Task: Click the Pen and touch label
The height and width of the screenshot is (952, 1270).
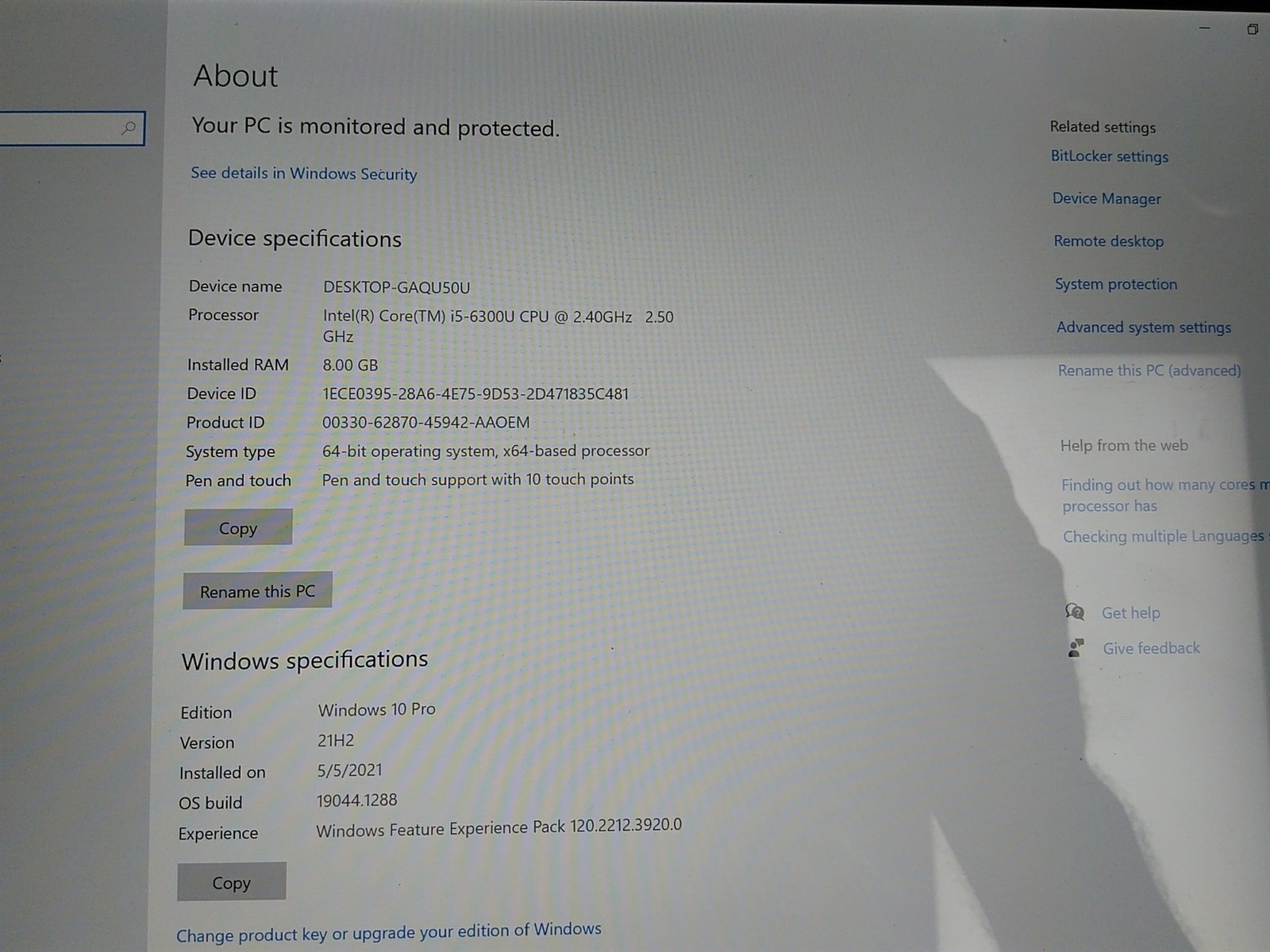Action: pyautogui.click(x=238, y=481)
